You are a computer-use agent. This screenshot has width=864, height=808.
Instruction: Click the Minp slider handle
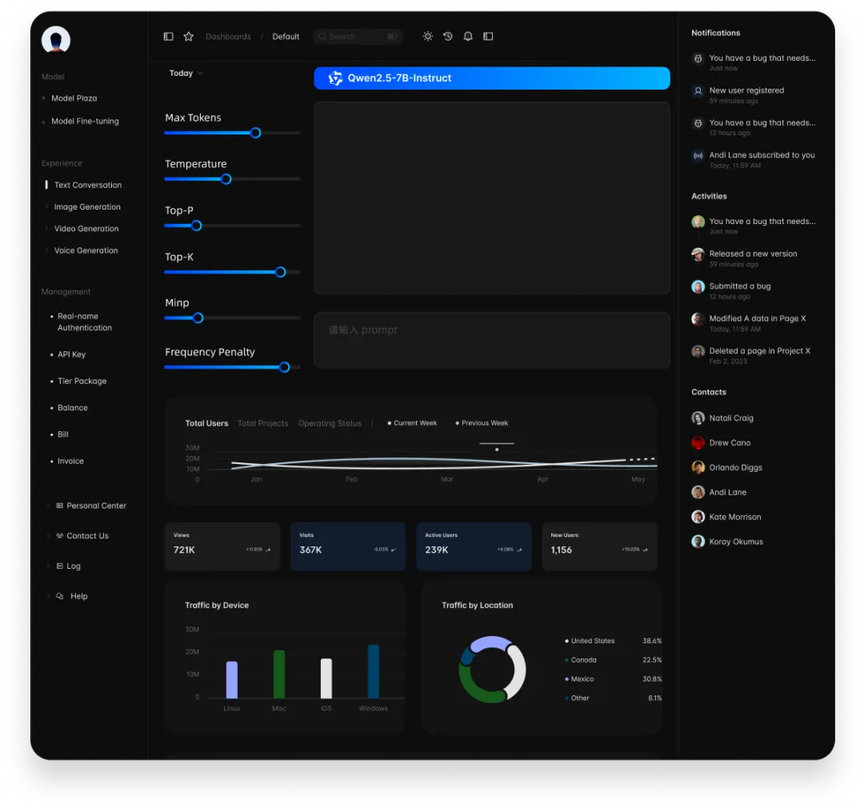[x=198, y=318]
